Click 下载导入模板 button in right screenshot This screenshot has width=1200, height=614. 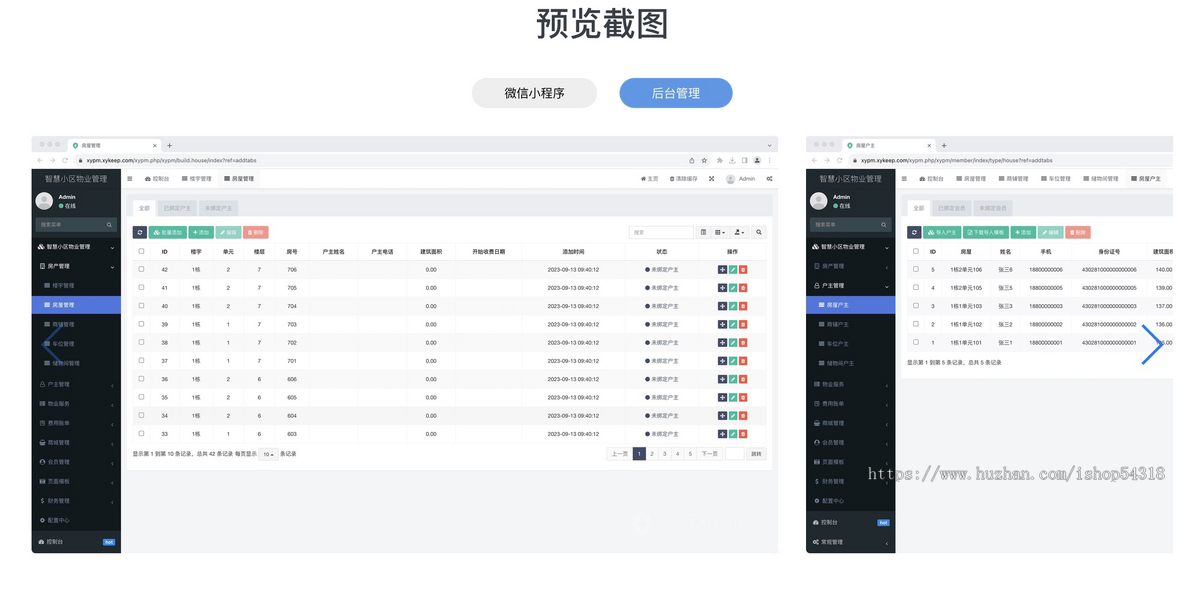click(985, 232)
